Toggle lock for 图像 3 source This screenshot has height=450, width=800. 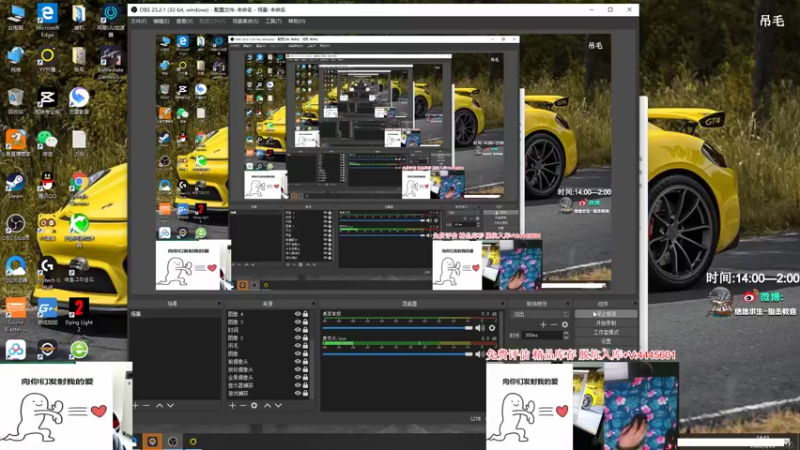pyautogui.click(x=305, y=322)
